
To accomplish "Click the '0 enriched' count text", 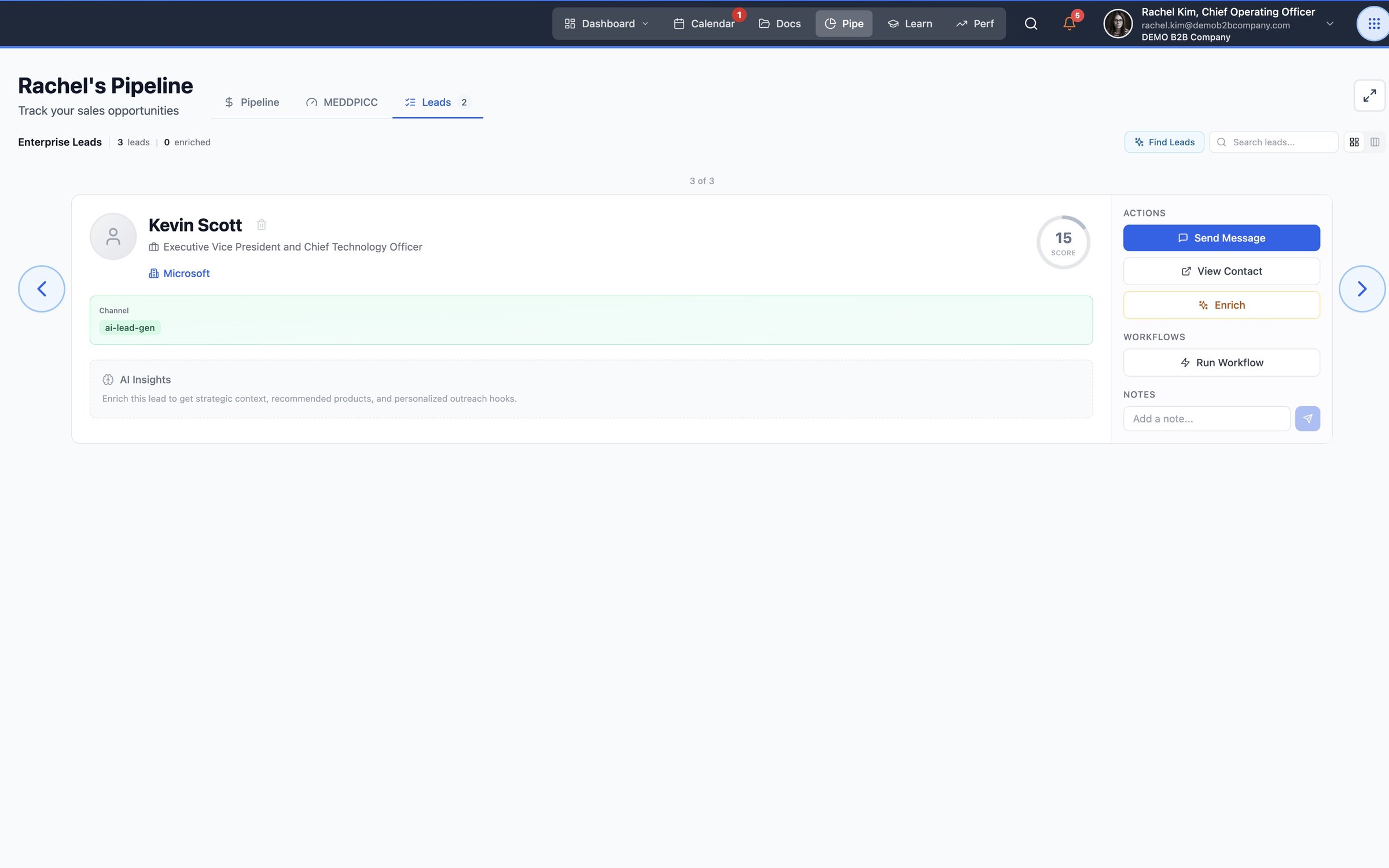I will (x=187, y=142).
